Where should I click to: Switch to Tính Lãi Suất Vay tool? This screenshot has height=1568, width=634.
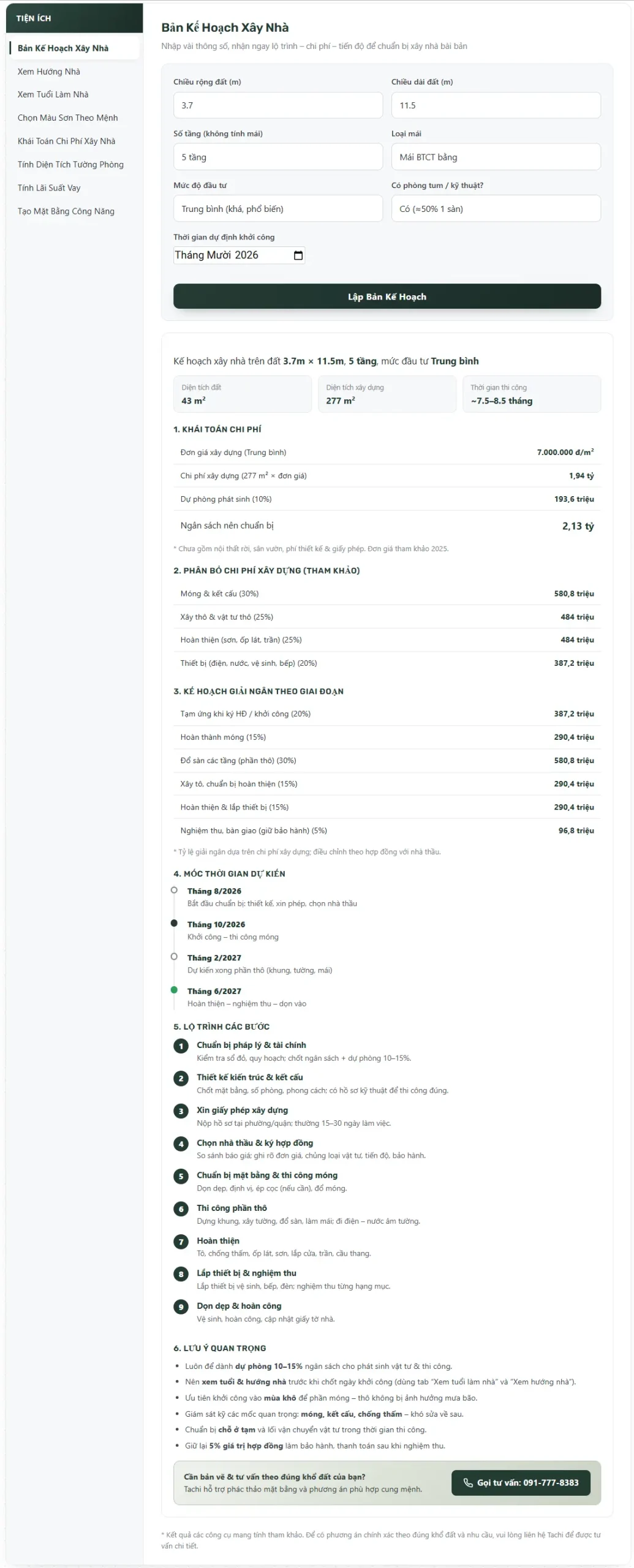click(x=49, y=188)
